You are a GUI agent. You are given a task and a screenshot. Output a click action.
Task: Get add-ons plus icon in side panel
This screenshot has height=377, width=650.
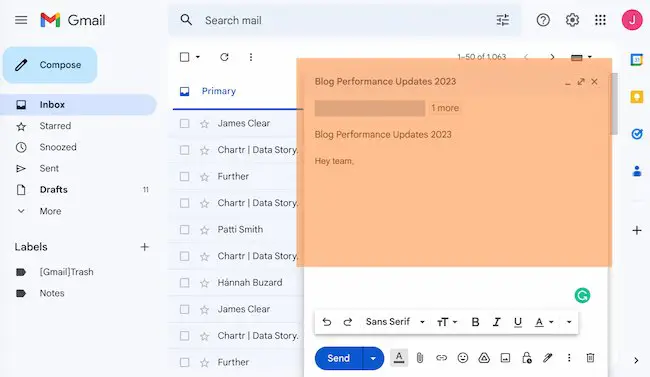coord(637,230)
